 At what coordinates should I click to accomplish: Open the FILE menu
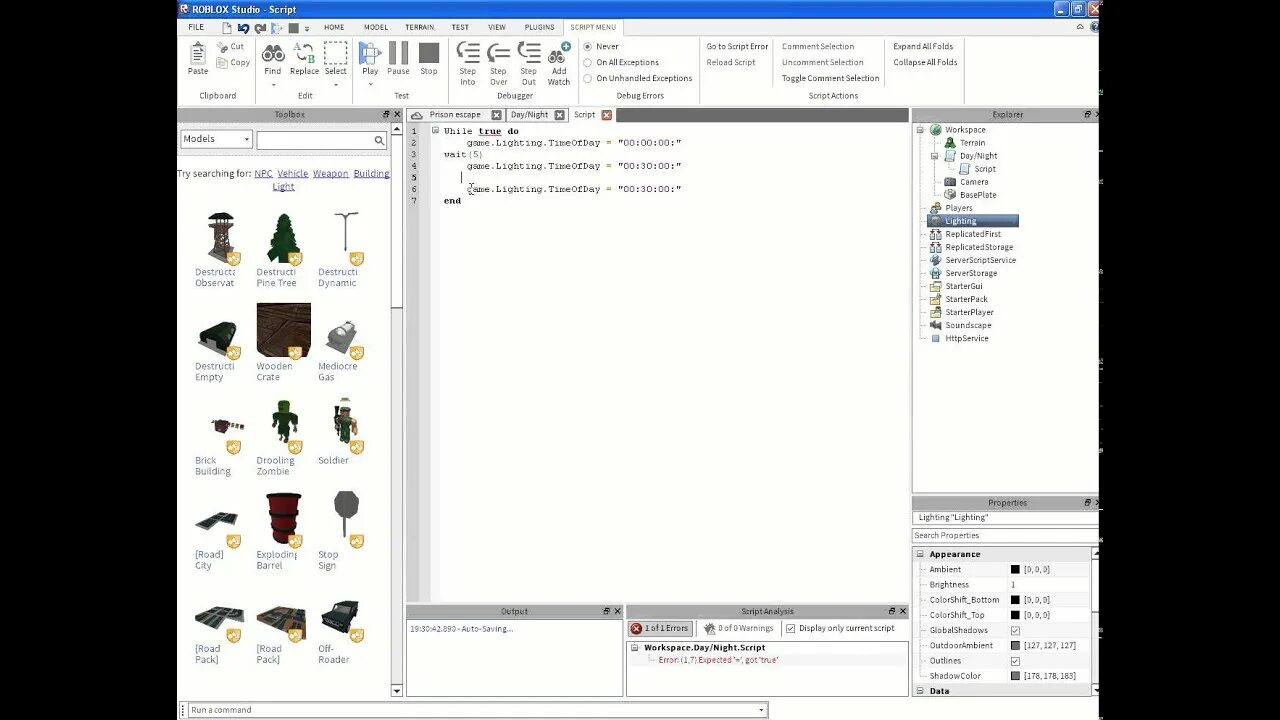point(196,27)
